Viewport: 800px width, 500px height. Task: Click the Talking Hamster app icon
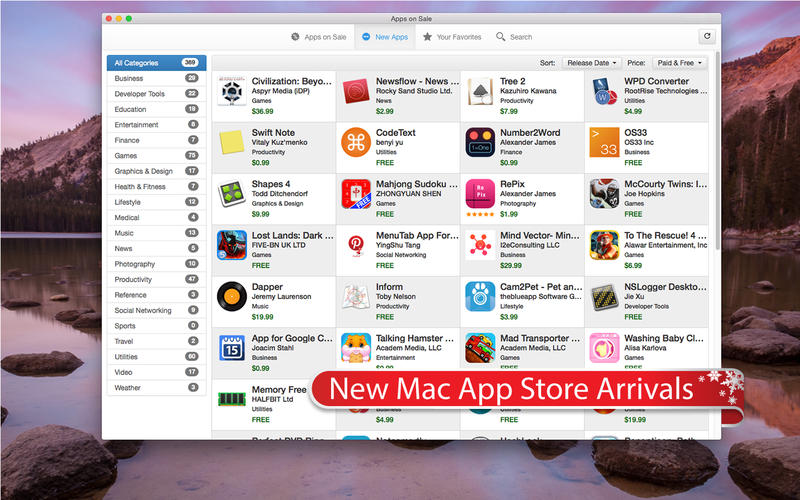(x=356, y=349)
